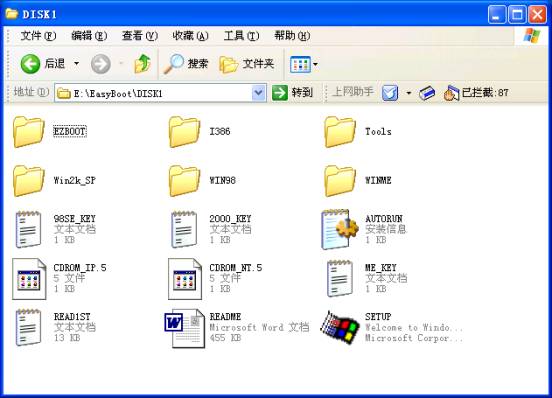
Task: Click the WINME name label
Action: [x=378, y=181]
